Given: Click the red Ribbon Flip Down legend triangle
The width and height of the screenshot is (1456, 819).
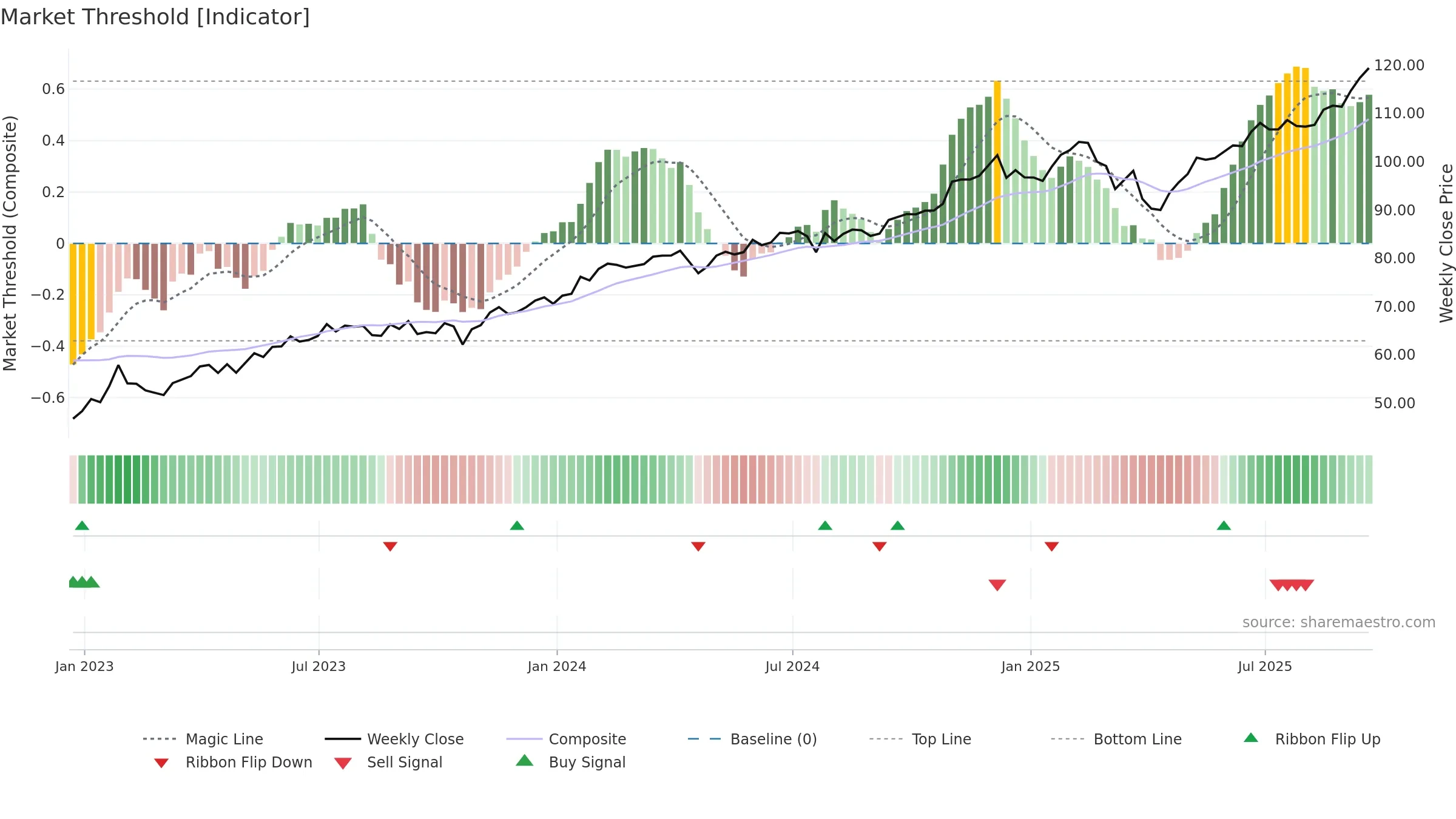Looking at the screenshot, I should pyautogui.click(x=161, y=763).
